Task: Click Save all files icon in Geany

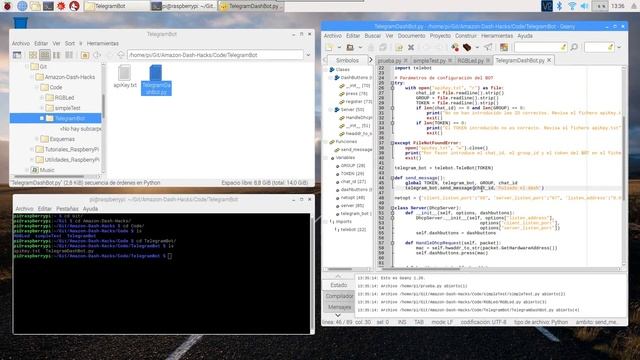Action: coord(383,48)
